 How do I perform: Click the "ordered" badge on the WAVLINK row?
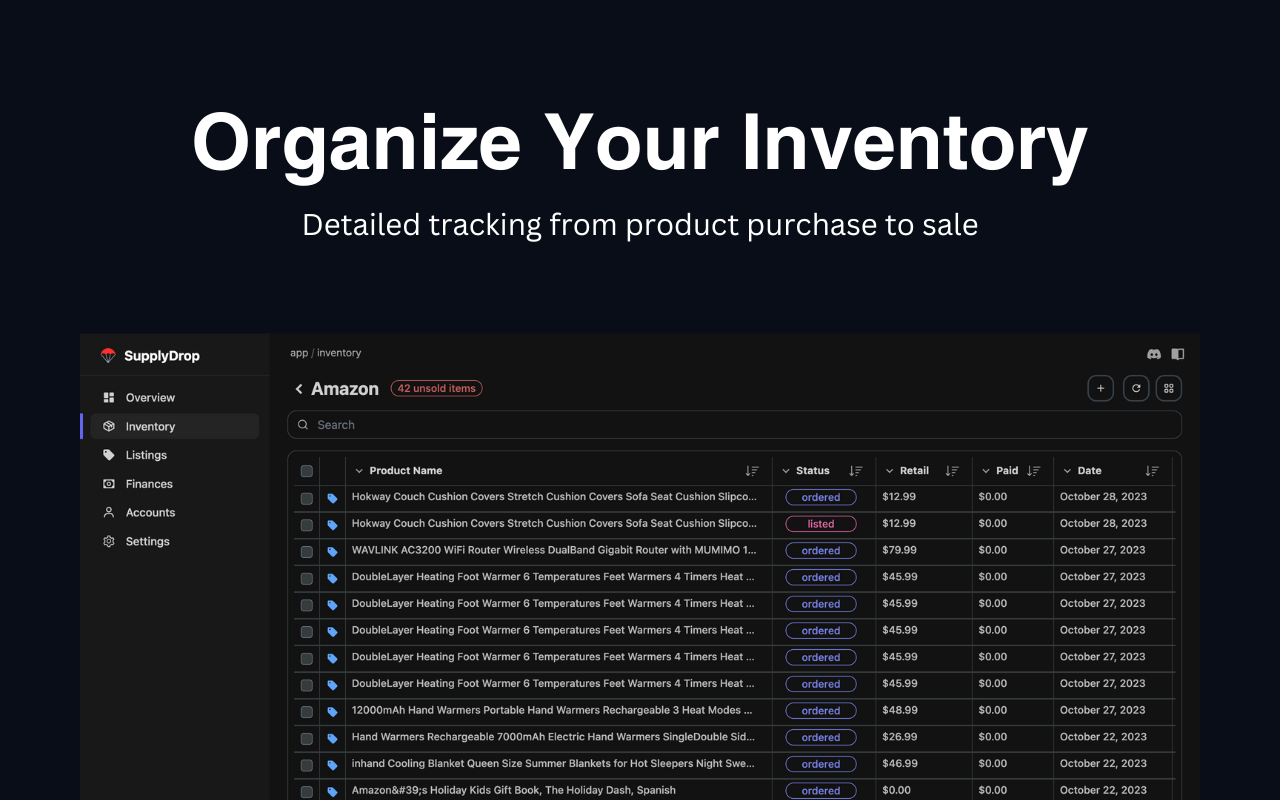[x=821, y=551]
